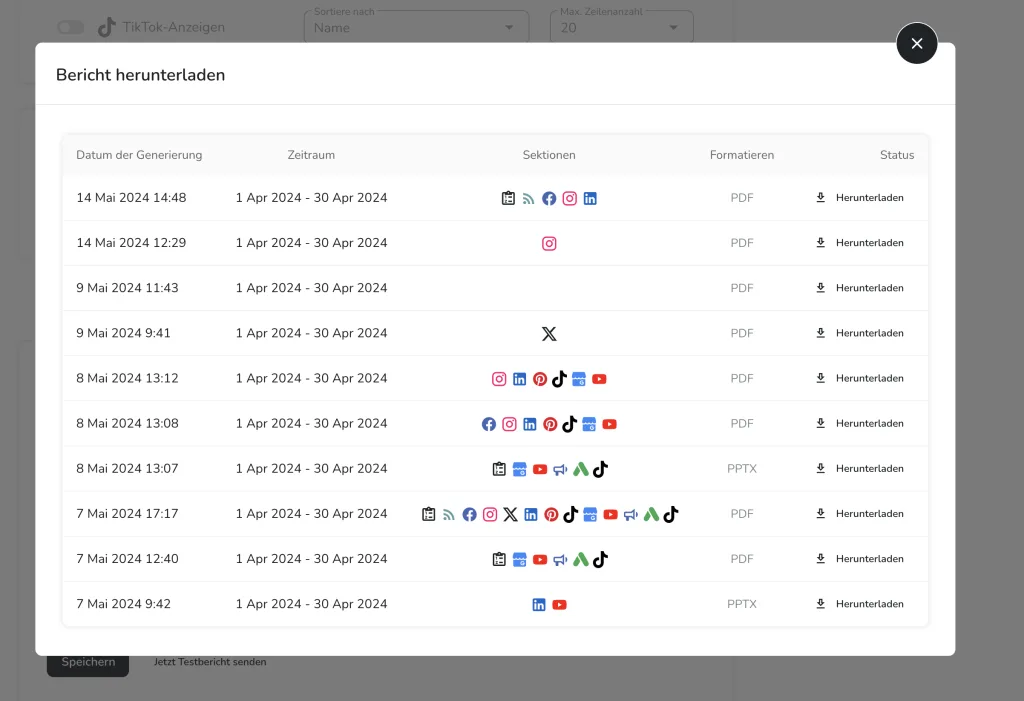
Task: Click the LinkedIn icon in 14 Mai 14:48 row
Action: tap(590, 199)
